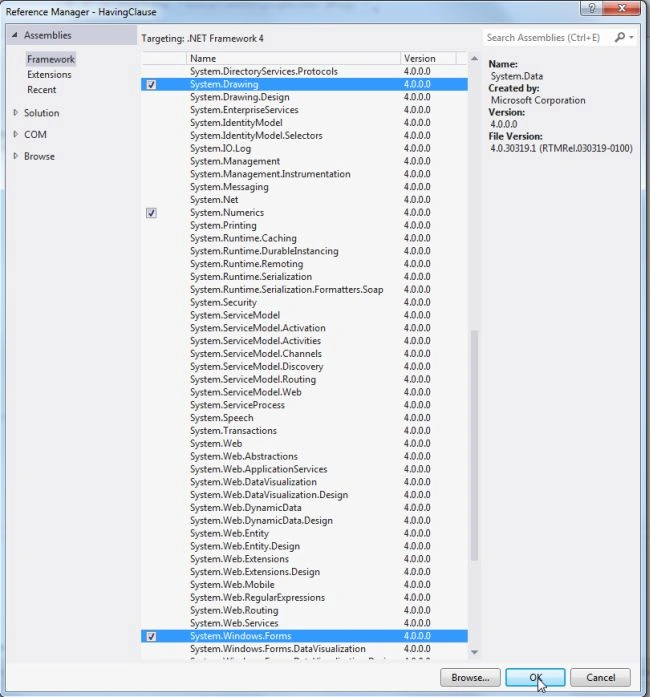Select System.ServiceProcess row
The image size is (650, 697).
[x=305, y=405]
